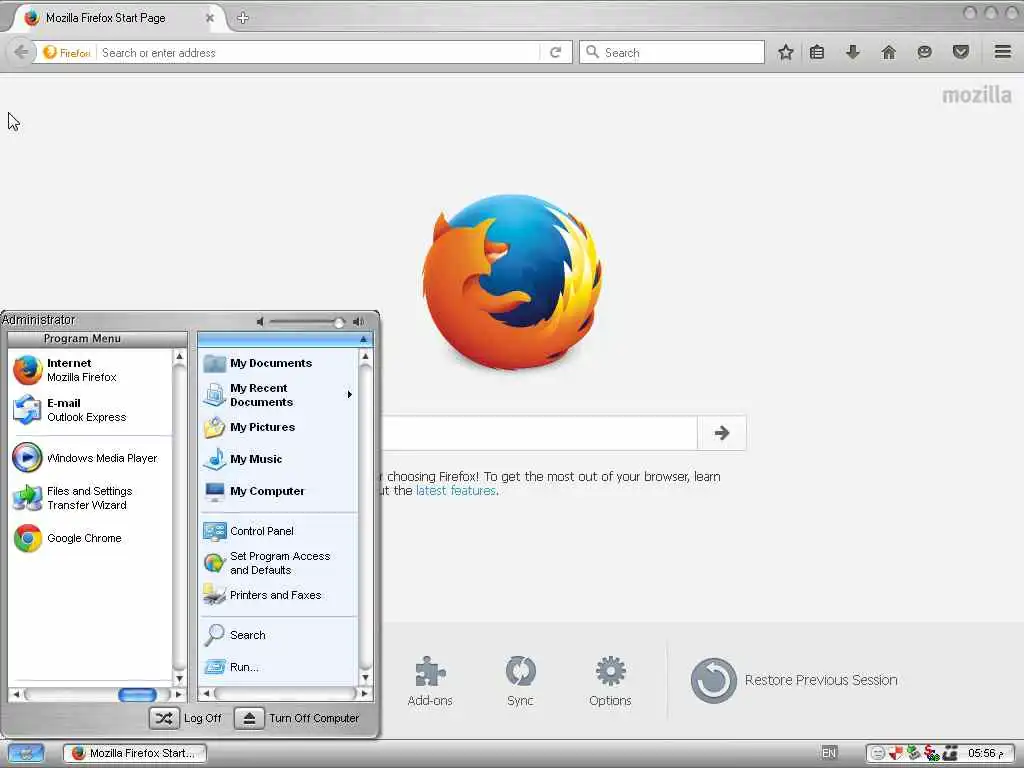Expand My Recent Documents submenu arrow
This screenshot has height=768, width=1024.
(x=349, y=394)
